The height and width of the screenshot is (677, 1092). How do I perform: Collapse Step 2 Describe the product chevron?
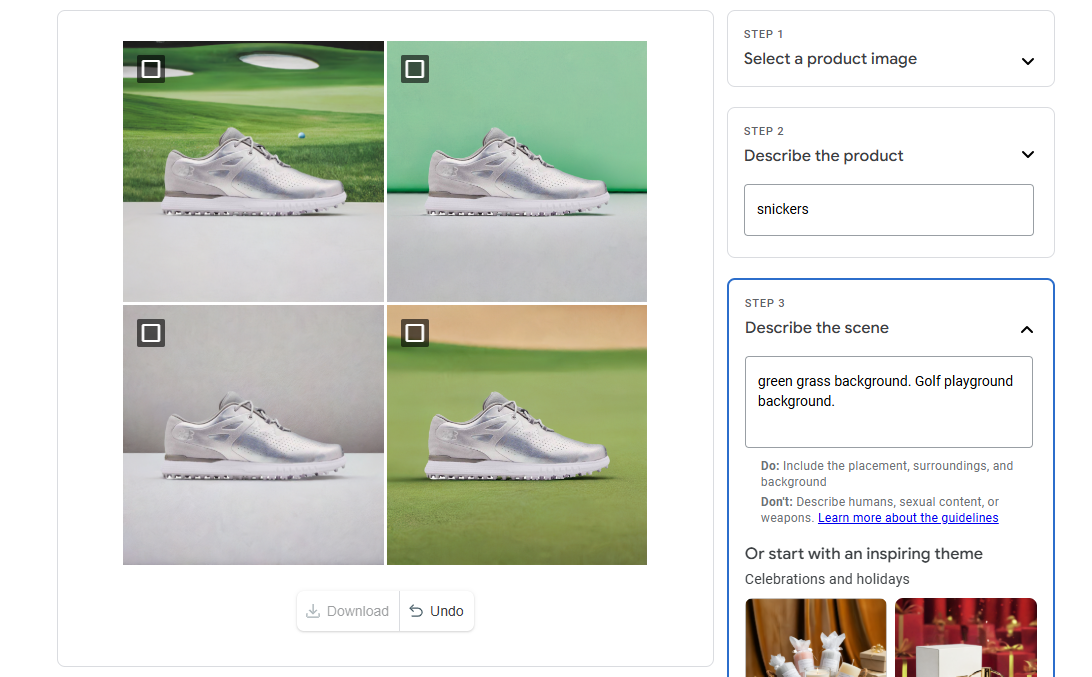pyautogui.click(x=1027, y=155)
